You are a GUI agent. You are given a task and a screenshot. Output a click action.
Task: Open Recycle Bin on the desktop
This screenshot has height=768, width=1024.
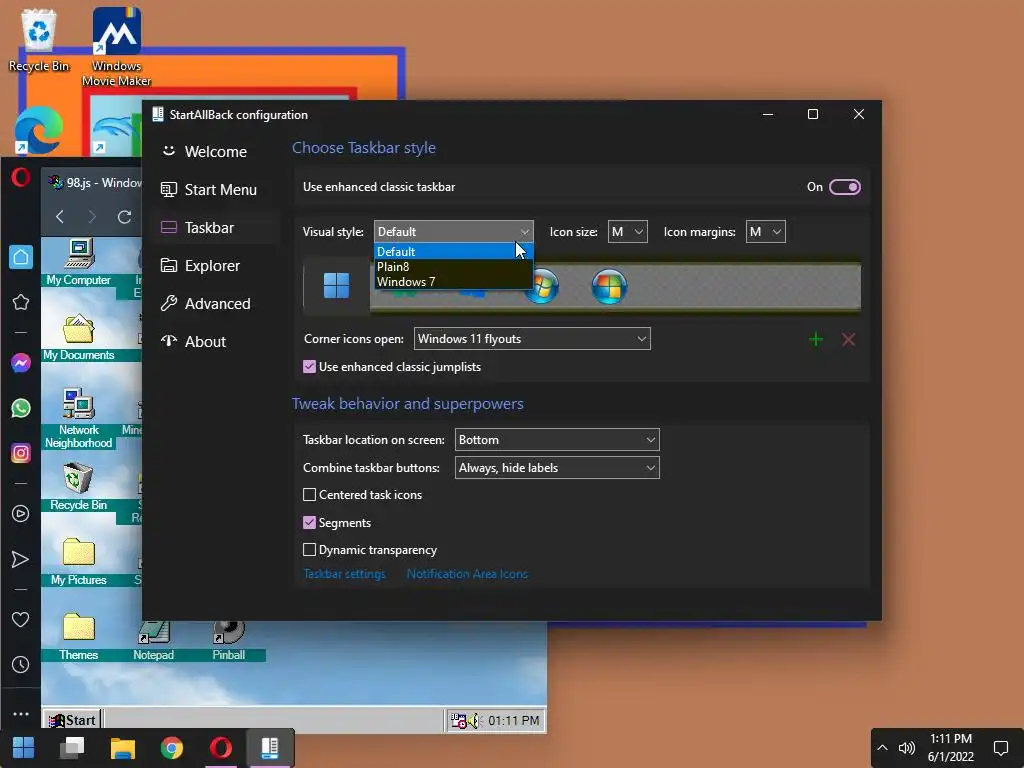pos(39,40)
